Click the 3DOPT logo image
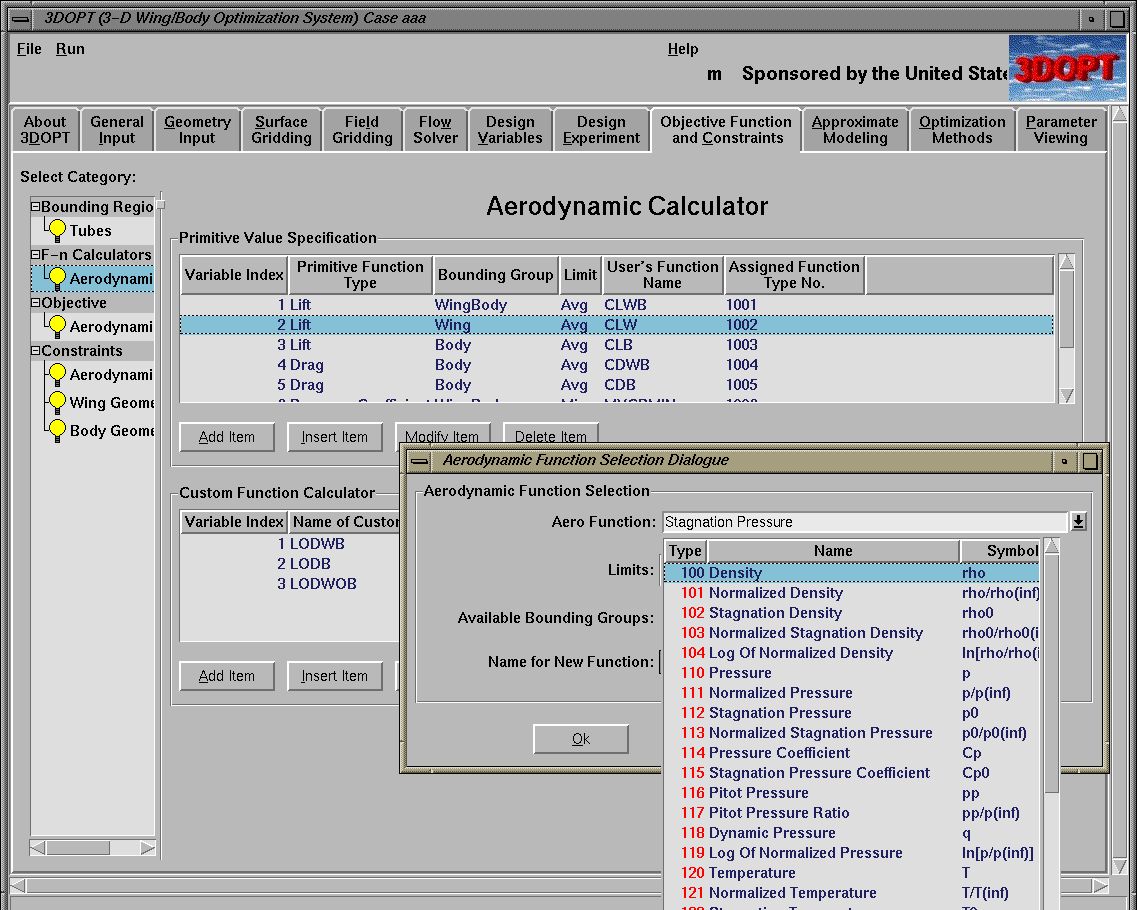 (x=1067, y=68)
